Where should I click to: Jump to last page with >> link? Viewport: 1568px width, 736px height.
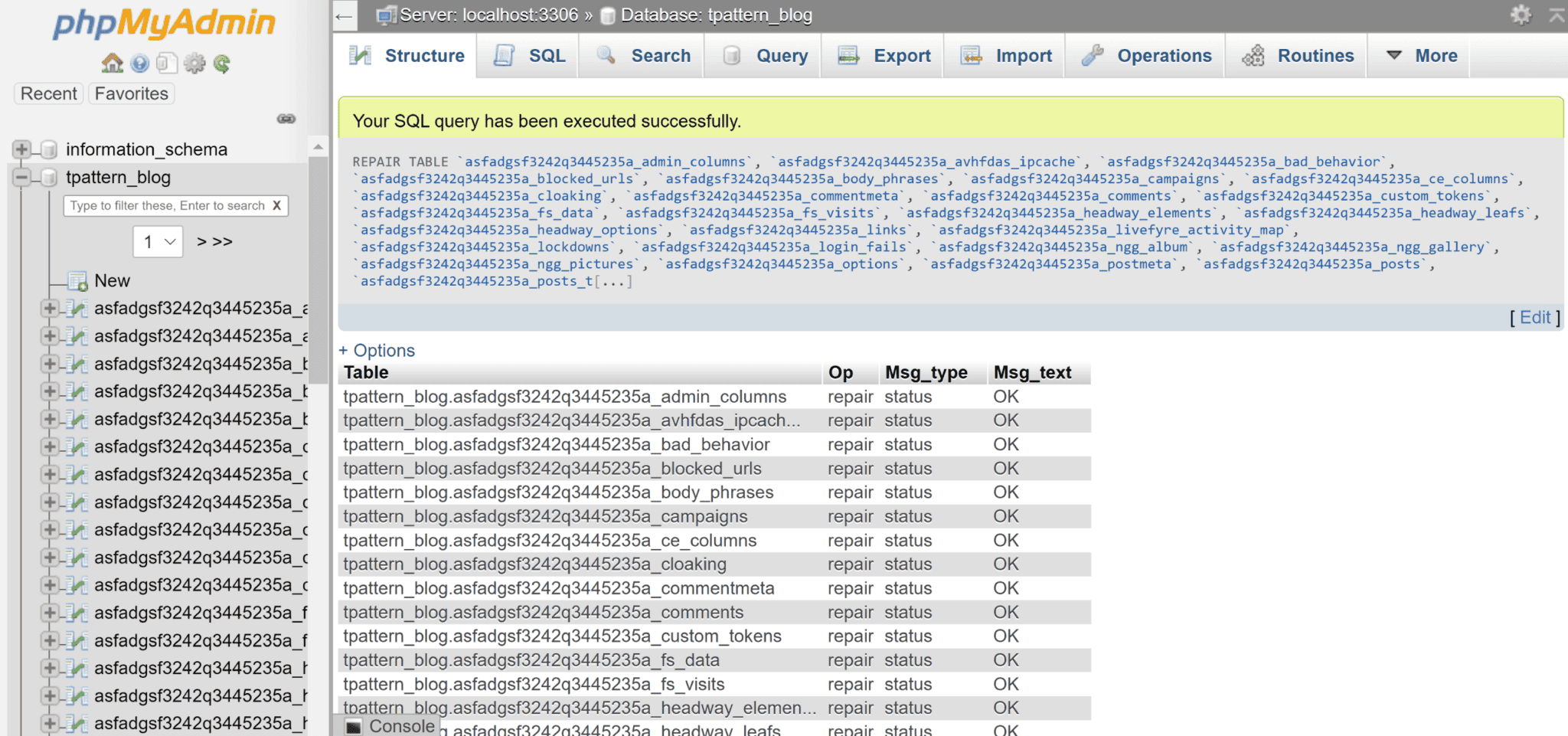click(x=223, y=242)
